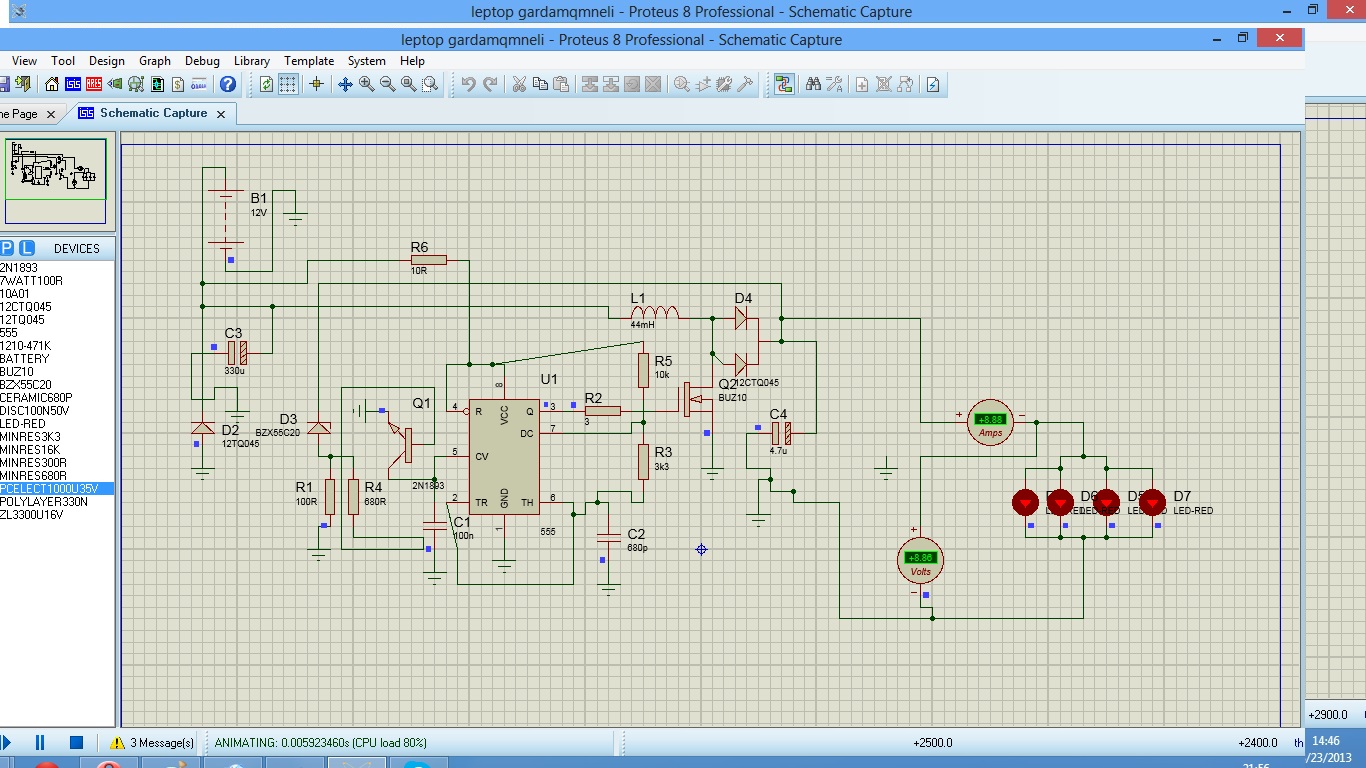
Task: Open the Bill of Materials icon
Action: click(x=178, y=85)
